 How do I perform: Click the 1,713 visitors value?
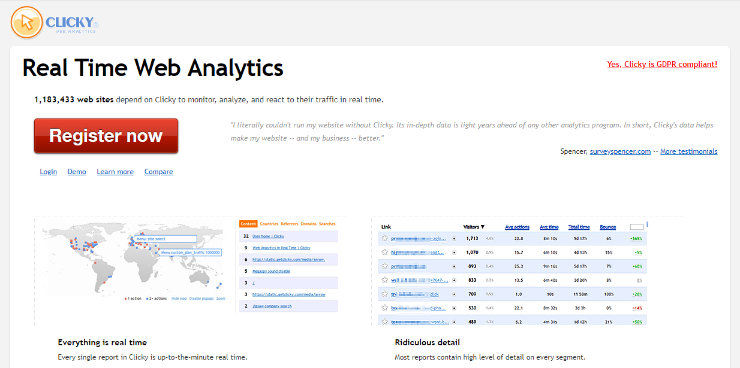coord(472,239)
